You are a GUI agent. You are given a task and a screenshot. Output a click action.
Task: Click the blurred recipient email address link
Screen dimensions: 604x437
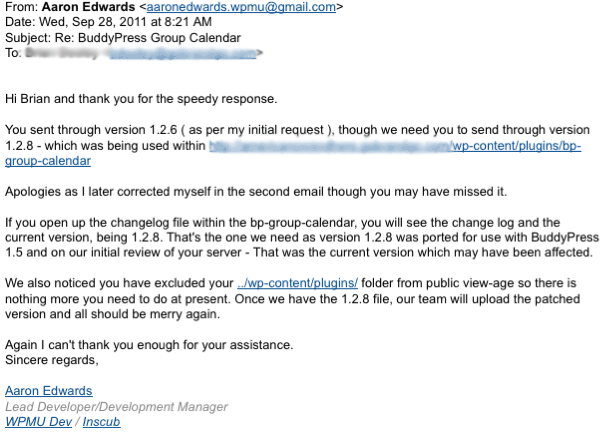coord(191,50)
